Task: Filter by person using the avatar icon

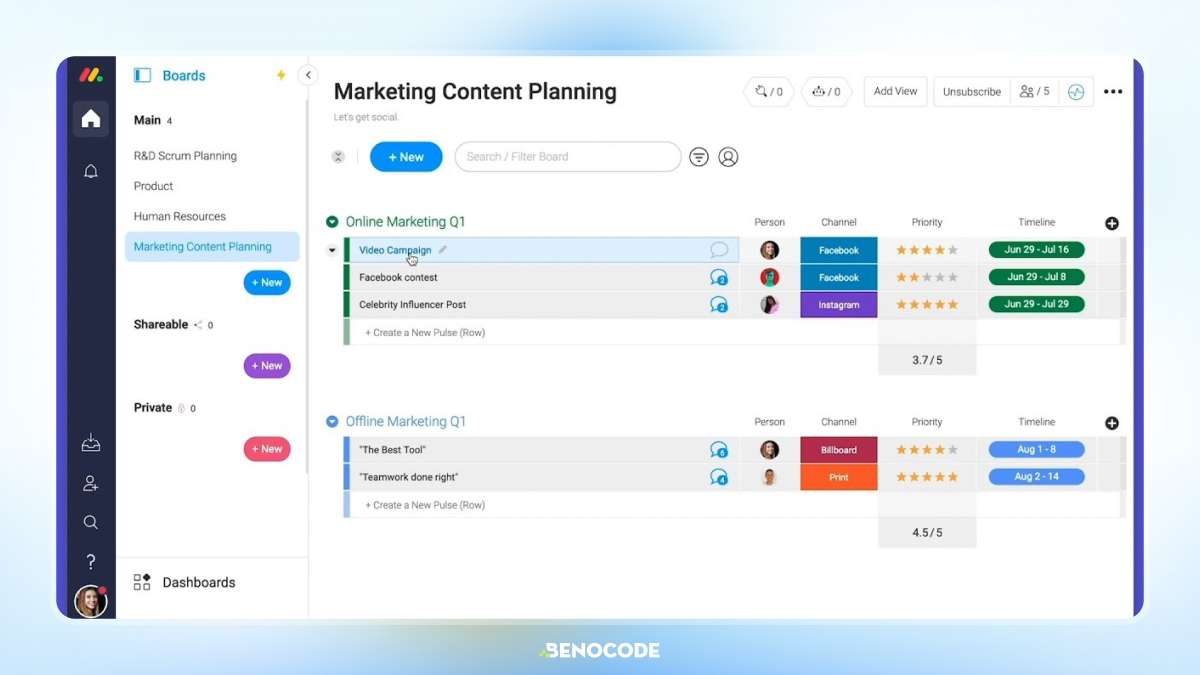Action: tap(728, 157)
